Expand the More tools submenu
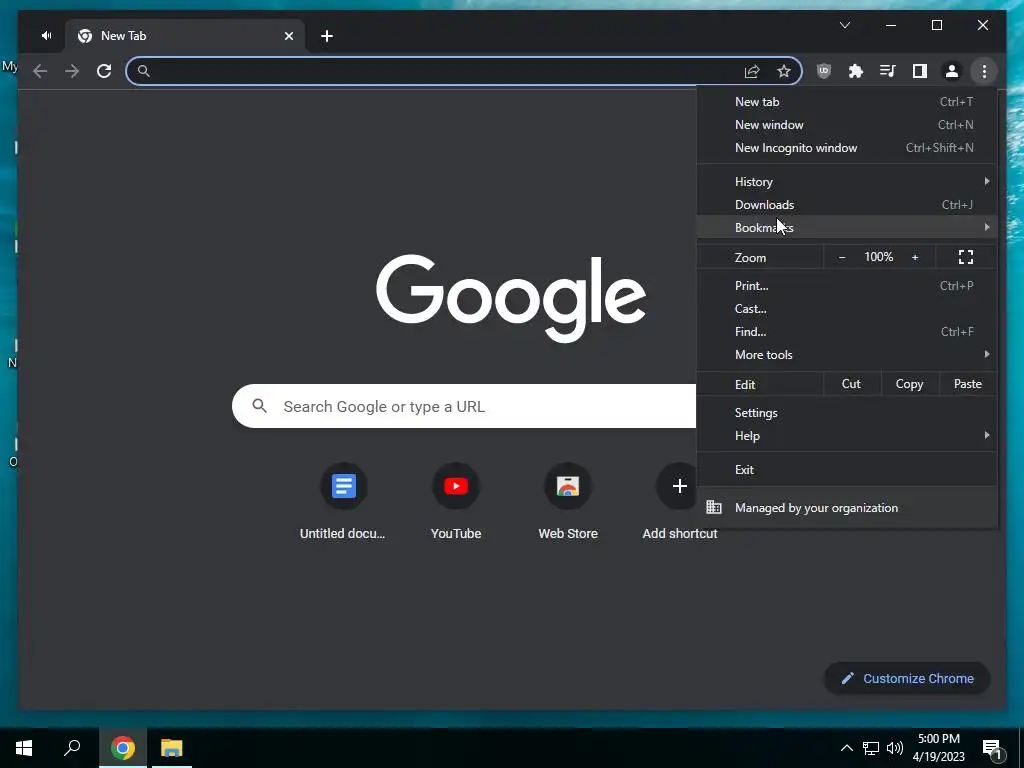Image resolution: width=1024 pixels, height=768 pixels. (847, 355)
